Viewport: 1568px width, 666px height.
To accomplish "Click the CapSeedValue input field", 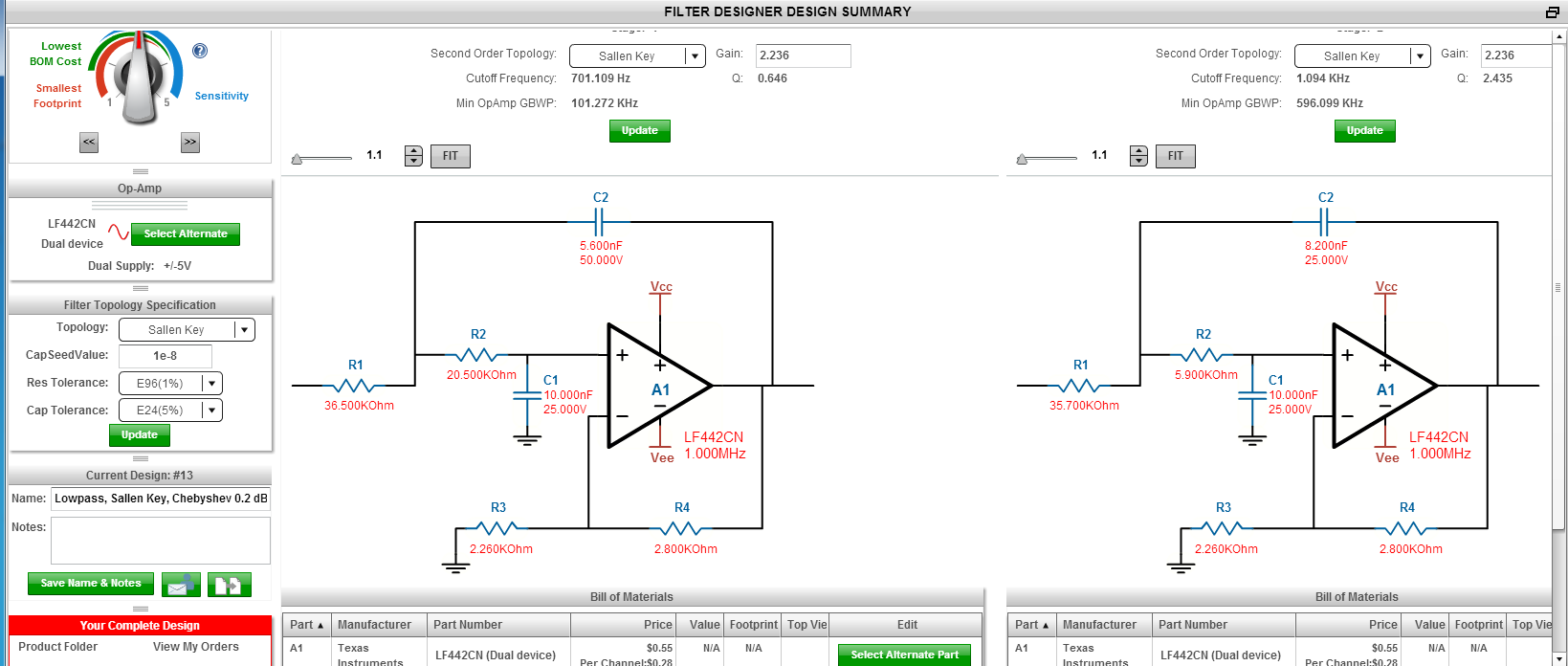I will 166,356.
